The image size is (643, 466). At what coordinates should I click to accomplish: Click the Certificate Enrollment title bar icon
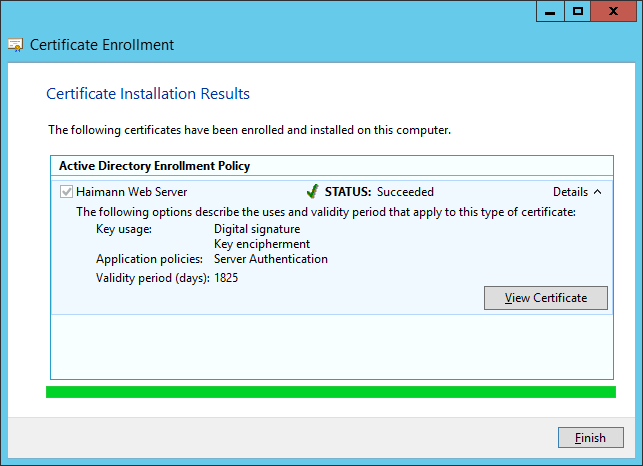click(x=16, y=45)
